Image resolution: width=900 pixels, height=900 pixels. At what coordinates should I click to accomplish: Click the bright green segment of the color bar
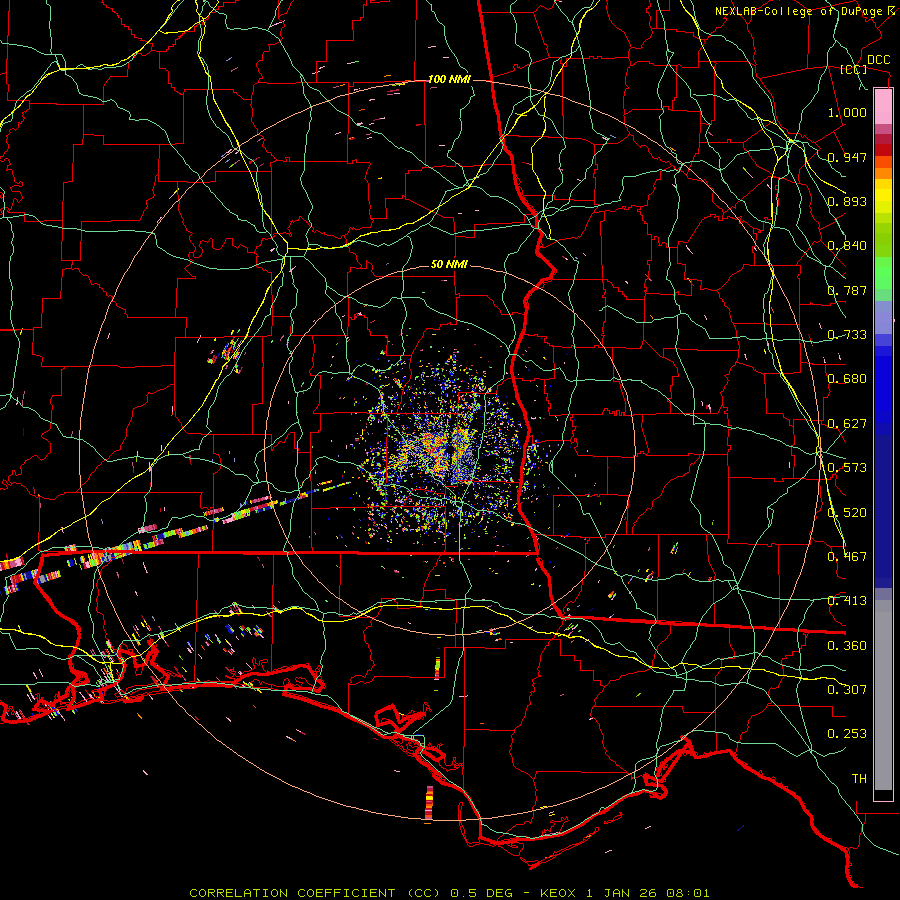[883, 273]
